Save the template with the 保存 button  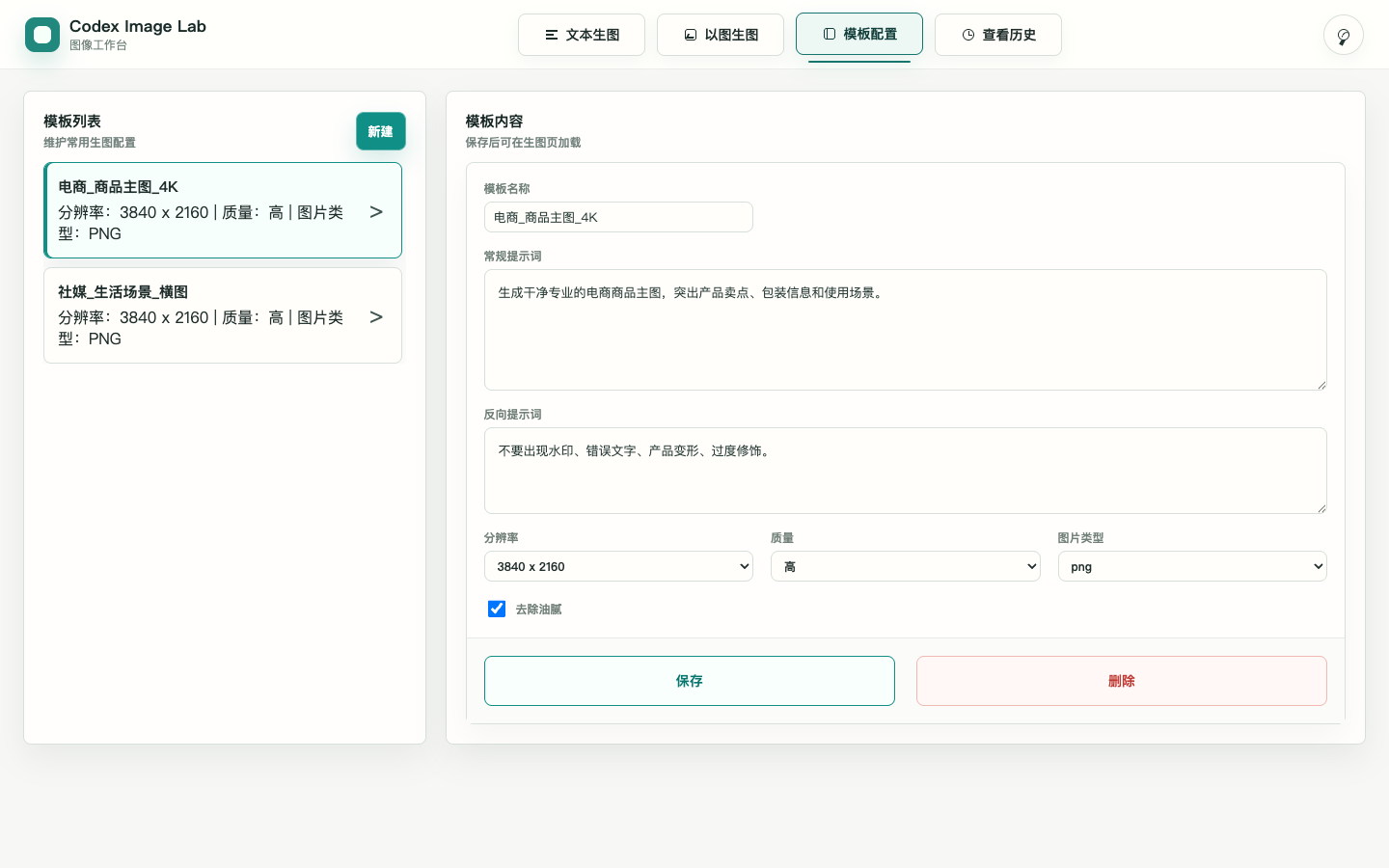690,681
